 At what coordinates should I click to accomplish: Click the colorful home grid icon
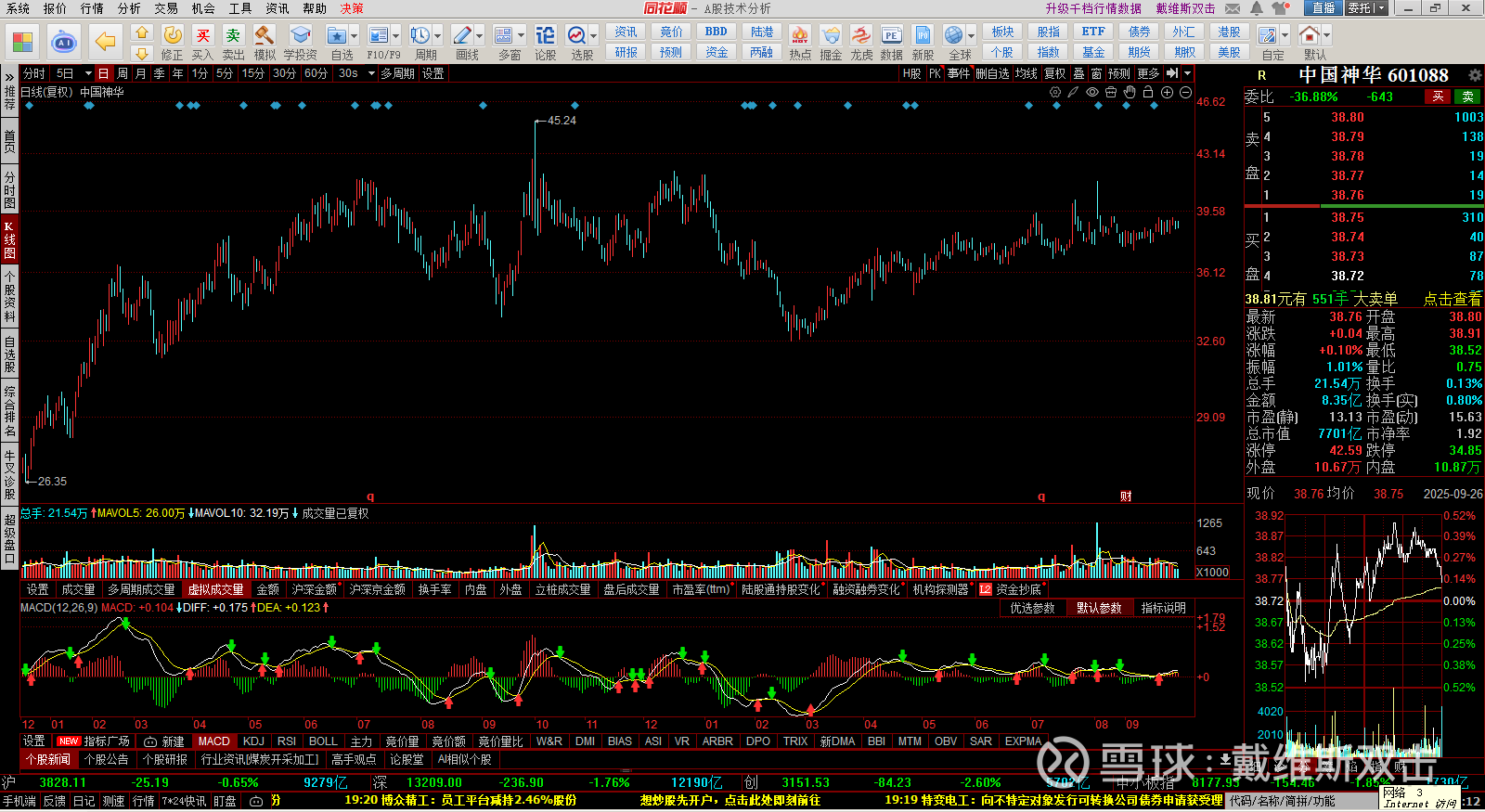click(x=22, y=42)
